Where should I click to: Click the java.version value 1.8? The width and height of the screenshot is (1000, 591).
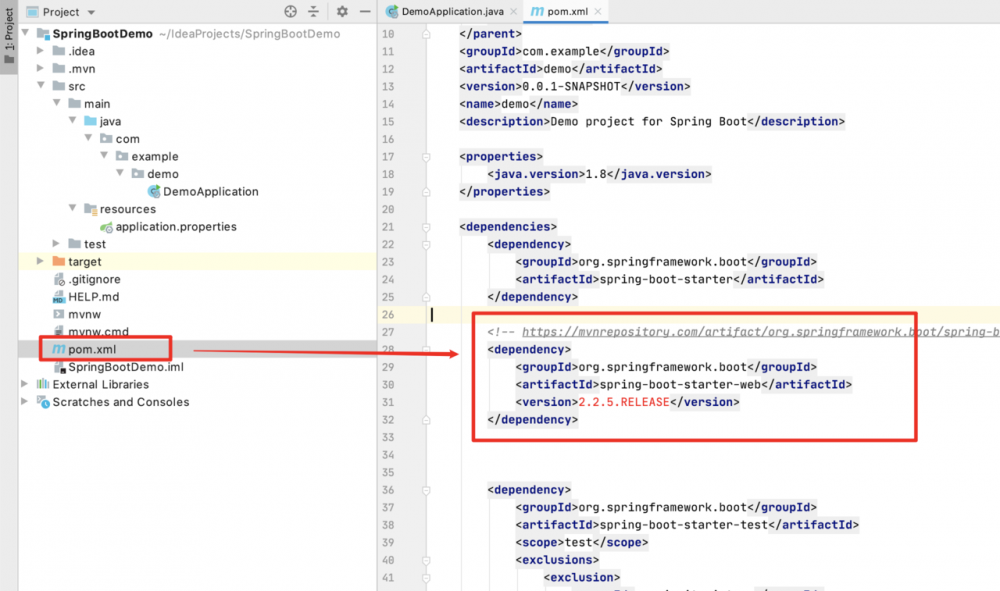(x=596, y=174)
